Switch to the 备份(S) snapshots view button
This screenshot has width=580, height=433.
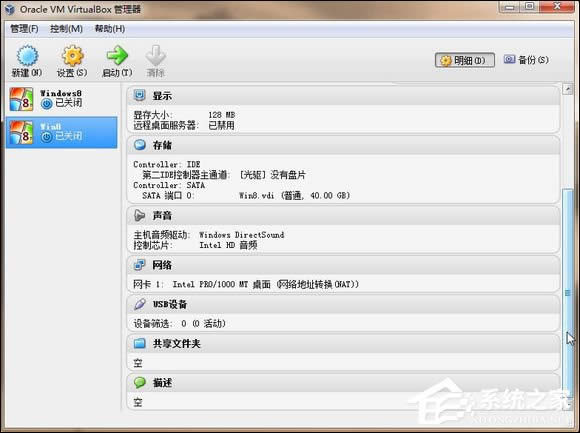click(526, 60)
